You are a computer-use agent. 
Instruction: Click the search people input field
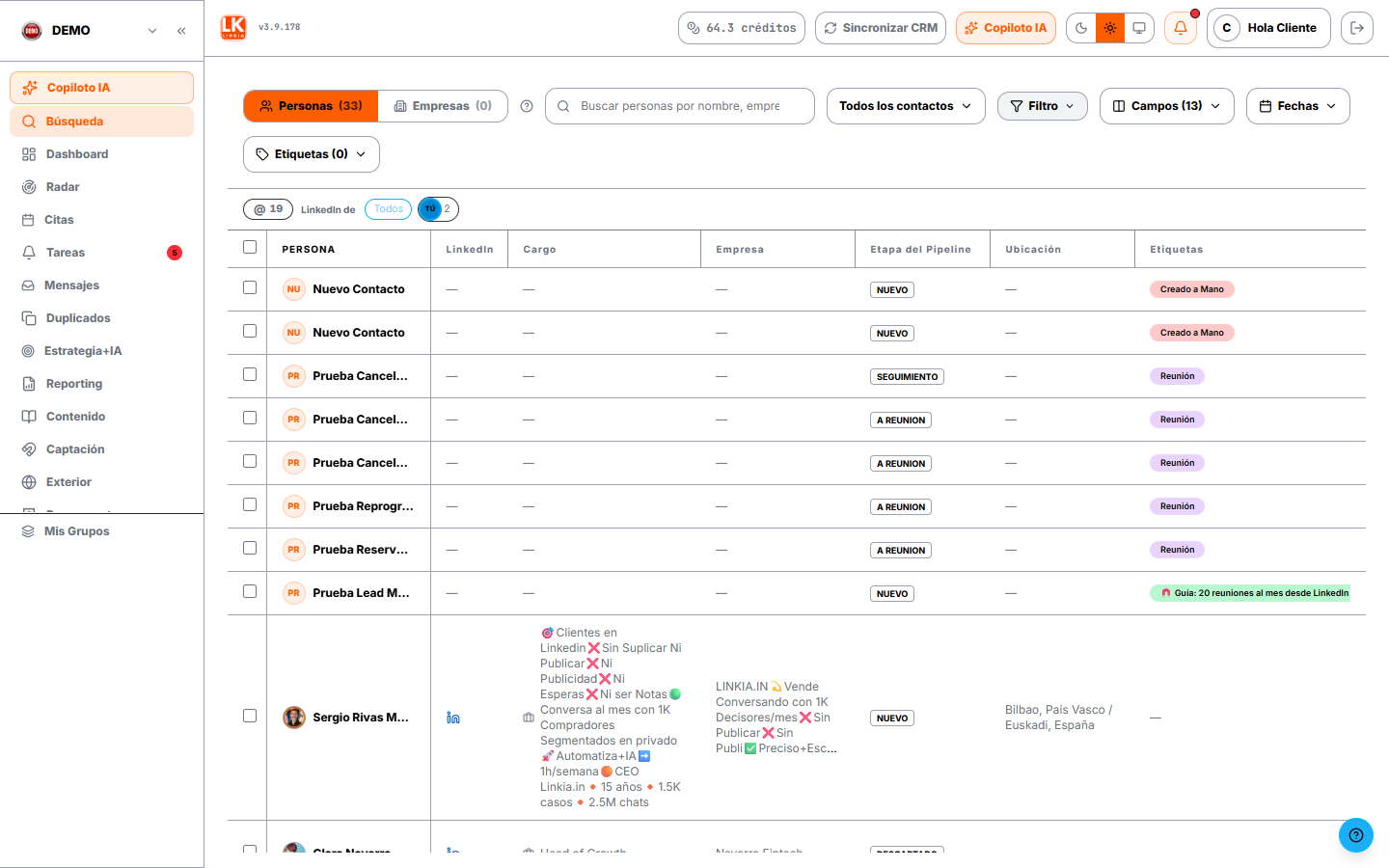[x=680, y=106]
